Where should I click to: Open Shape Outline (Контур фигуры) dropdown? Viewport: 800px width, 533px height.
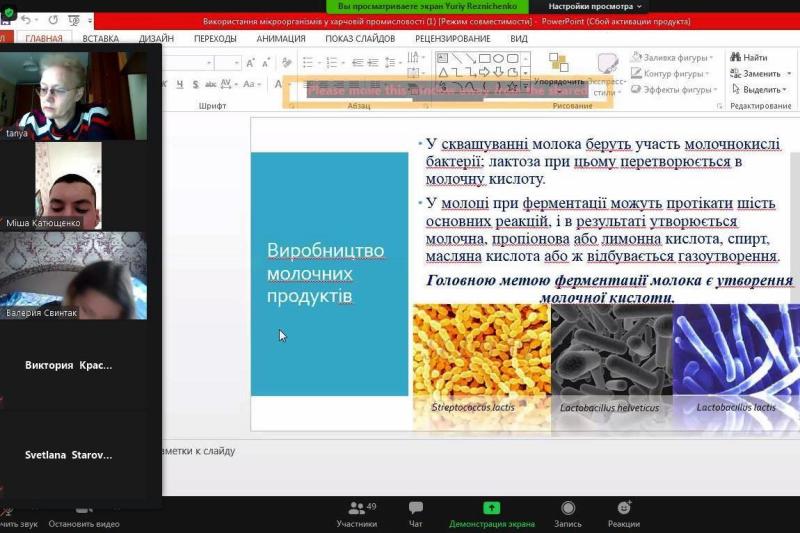(x=672, y=74)
